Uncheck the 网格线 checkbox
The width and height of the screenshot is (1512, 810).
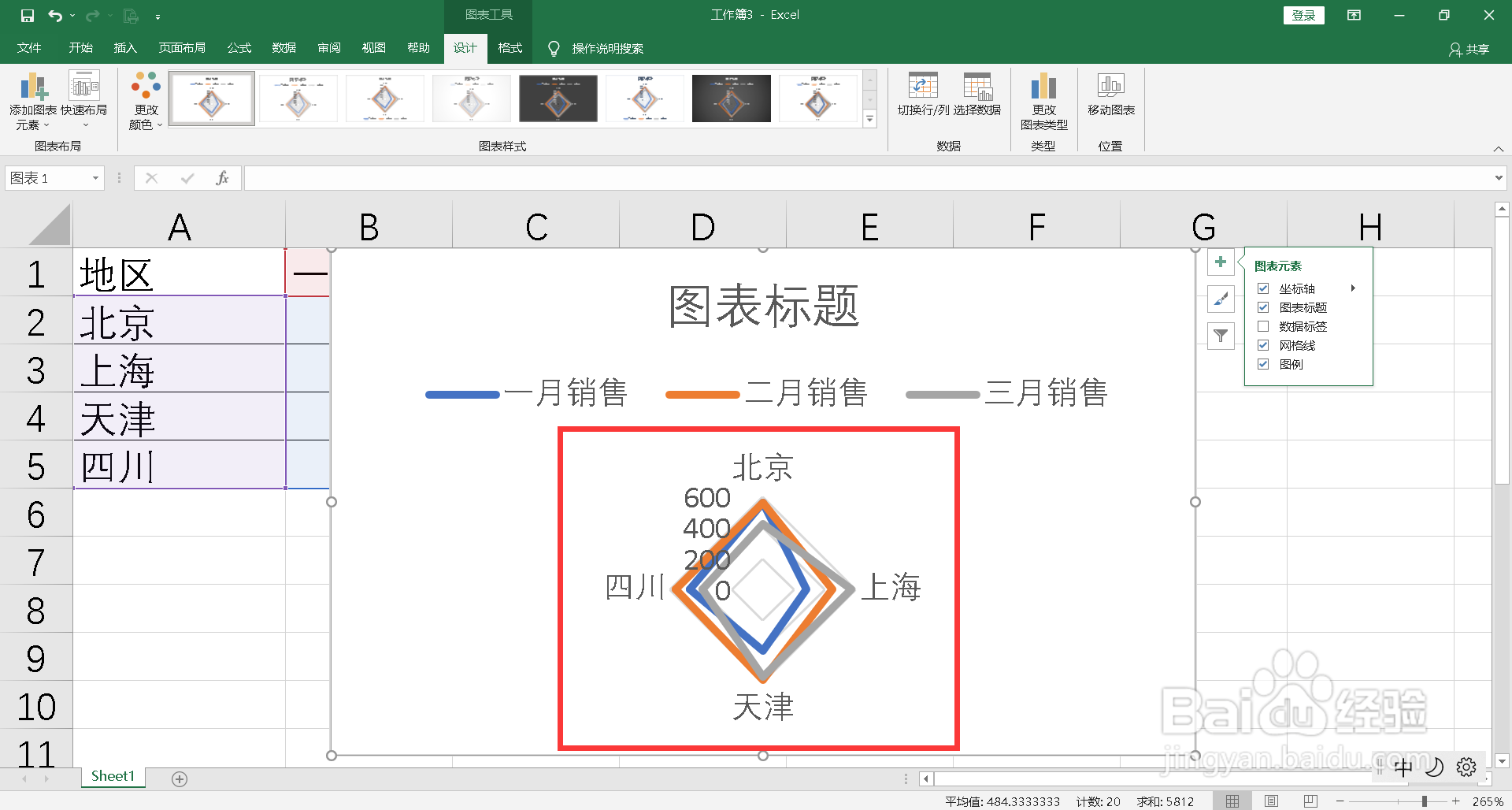[1263, 345]
